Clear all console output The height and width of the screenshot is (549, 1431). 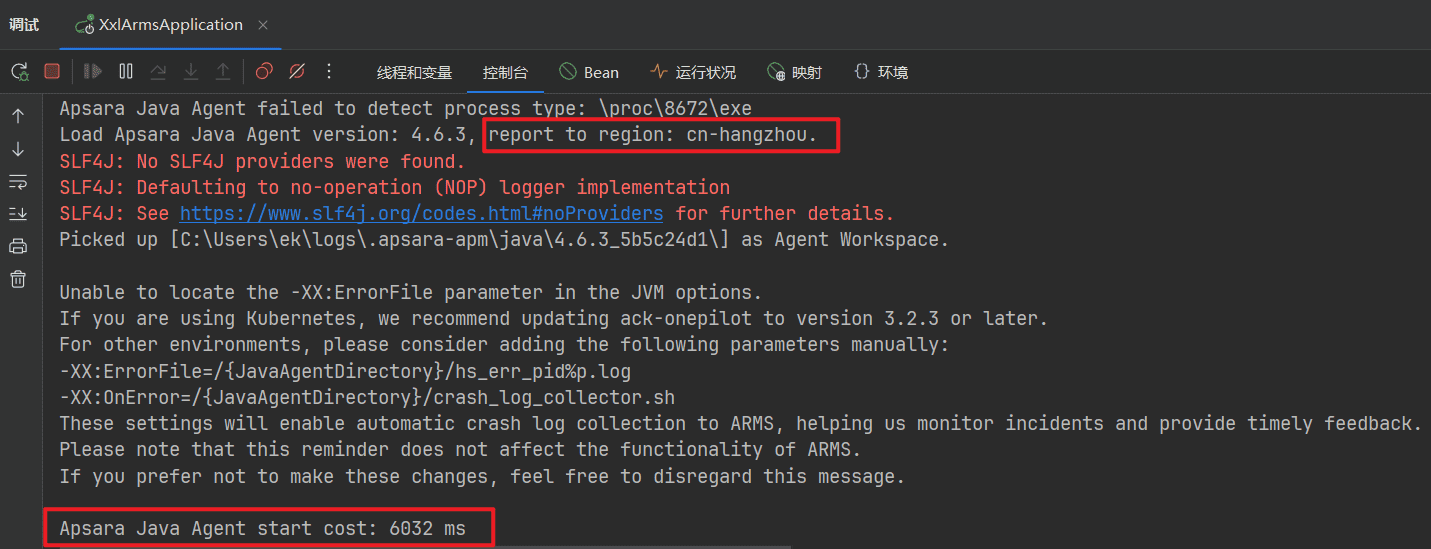click(x=18, y=279)
